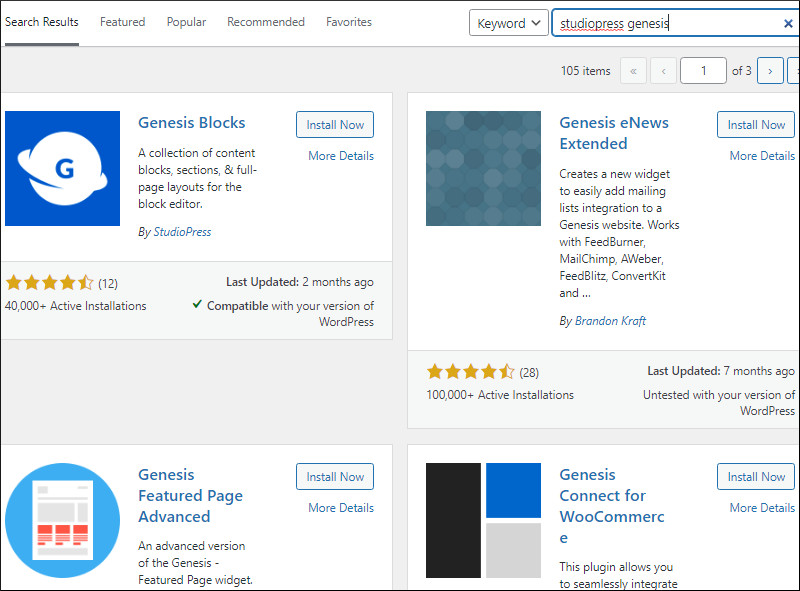800x591 pixels.
Task: Go to the next page of results
Action: (770, 70)
